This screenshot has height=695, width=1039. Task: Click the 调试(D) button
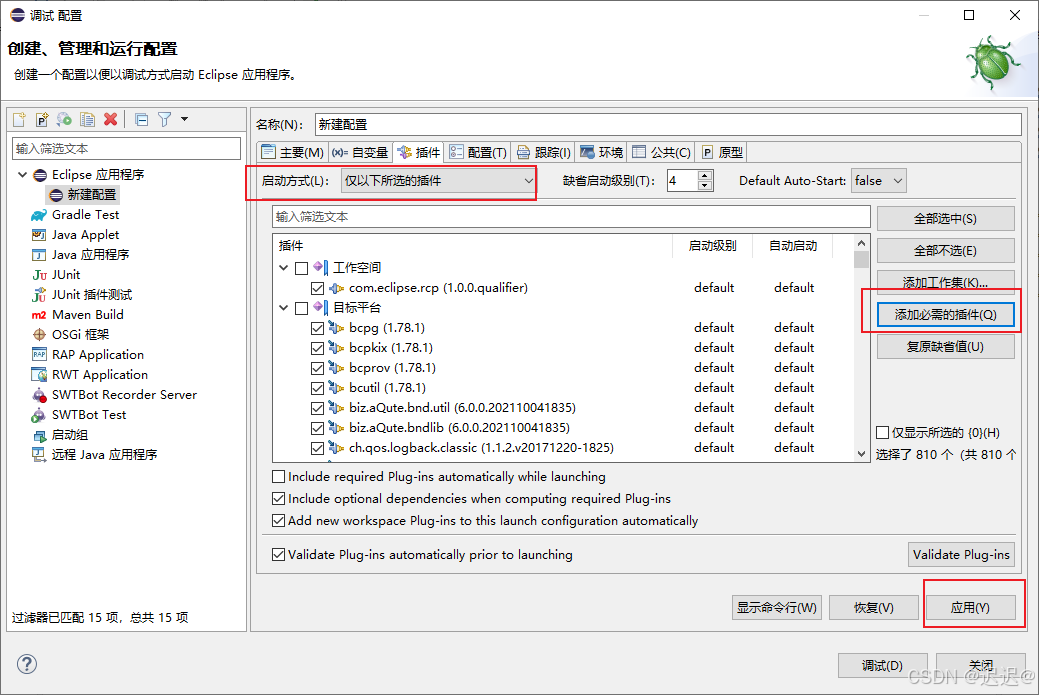[x=882, y=665]
